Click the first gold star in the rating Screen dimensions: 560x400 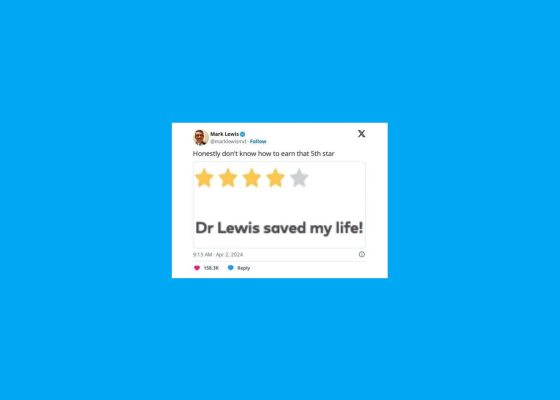[x=204, y=178]
